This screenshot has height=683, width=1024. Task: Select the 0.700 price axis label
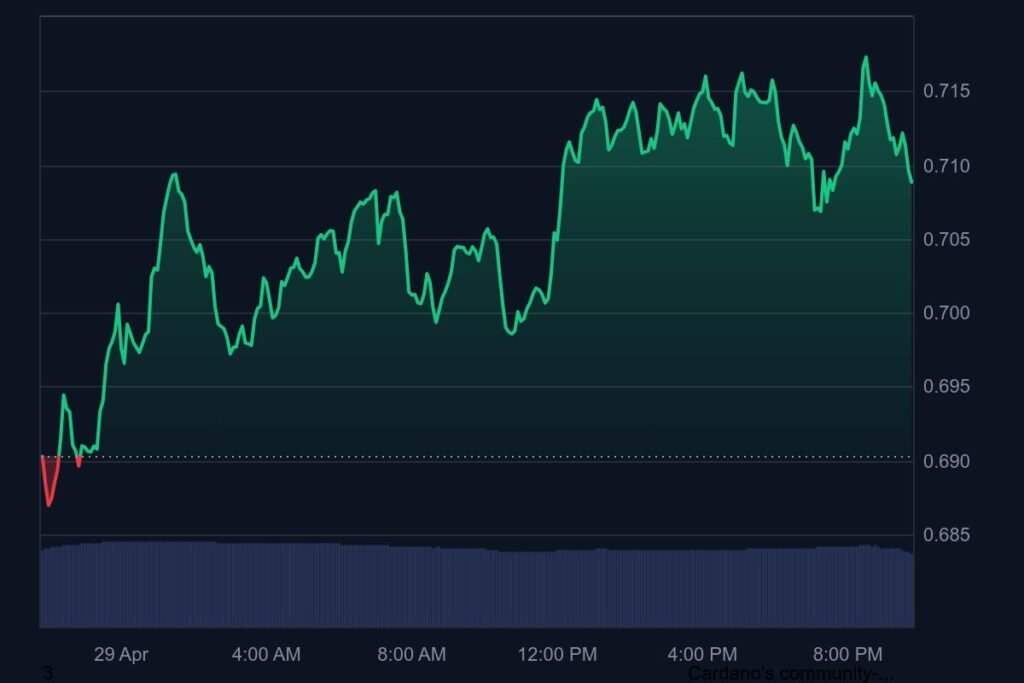pos(946,313)
